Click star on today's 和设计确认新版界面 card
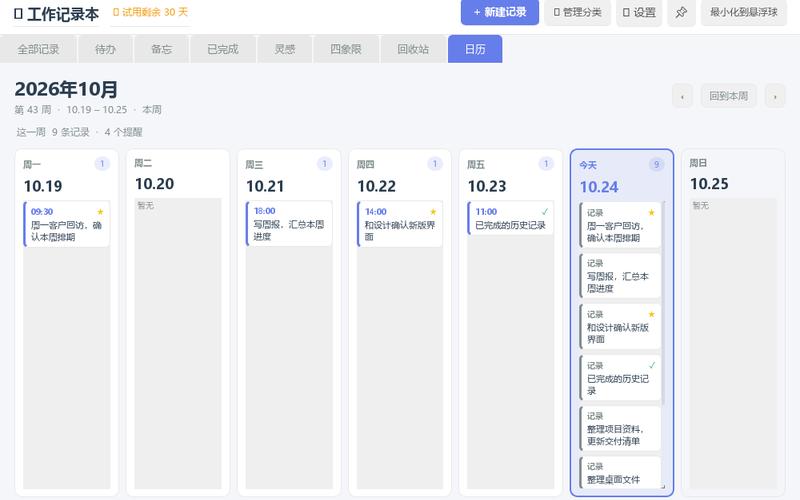Screen dimensions: 800x500 point(652,314)
